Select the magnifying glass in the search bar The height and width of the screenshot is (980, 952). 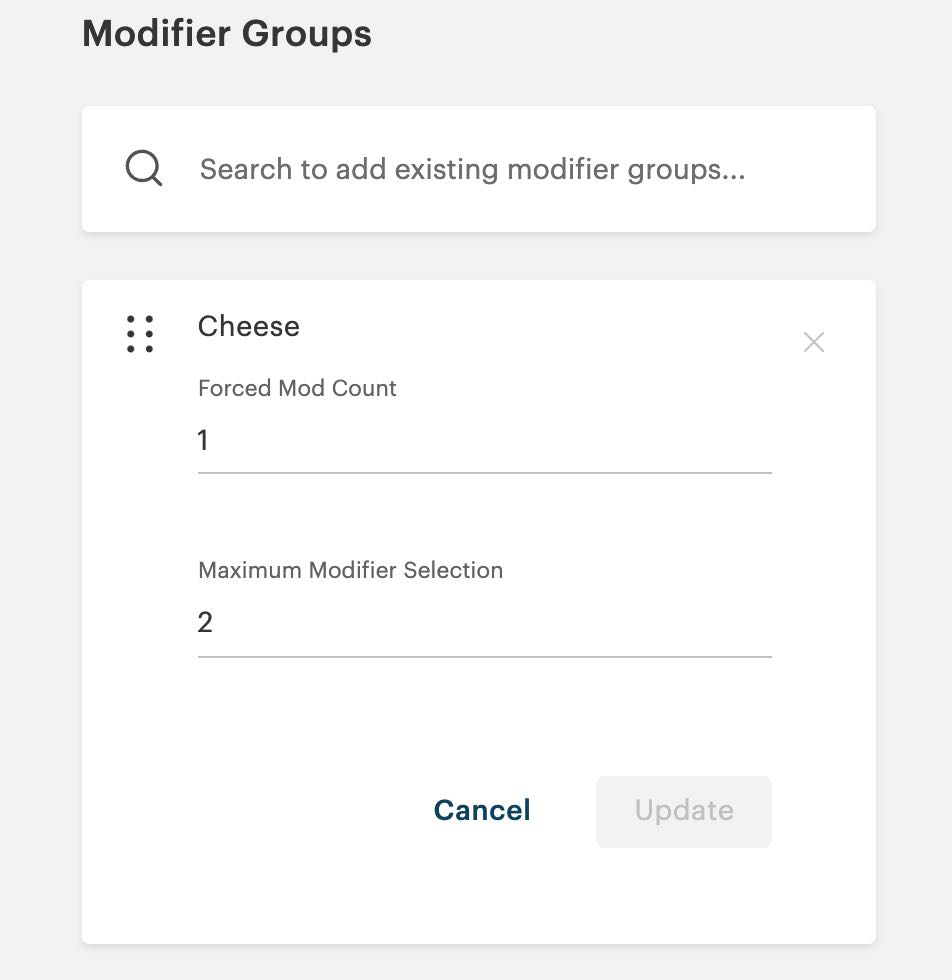coord(144,168)
